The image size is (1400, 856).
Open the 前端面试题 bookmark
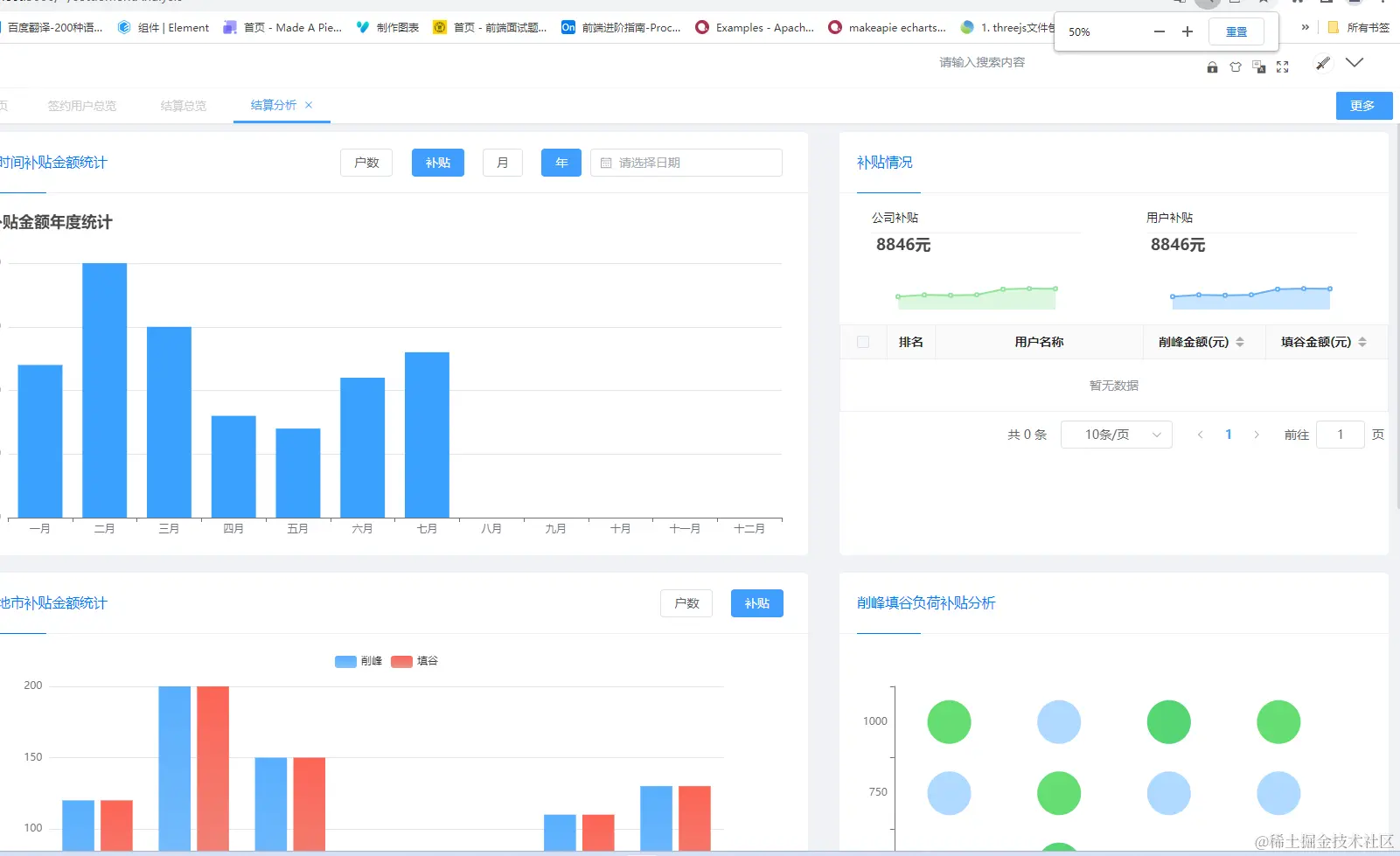[490, 28]
